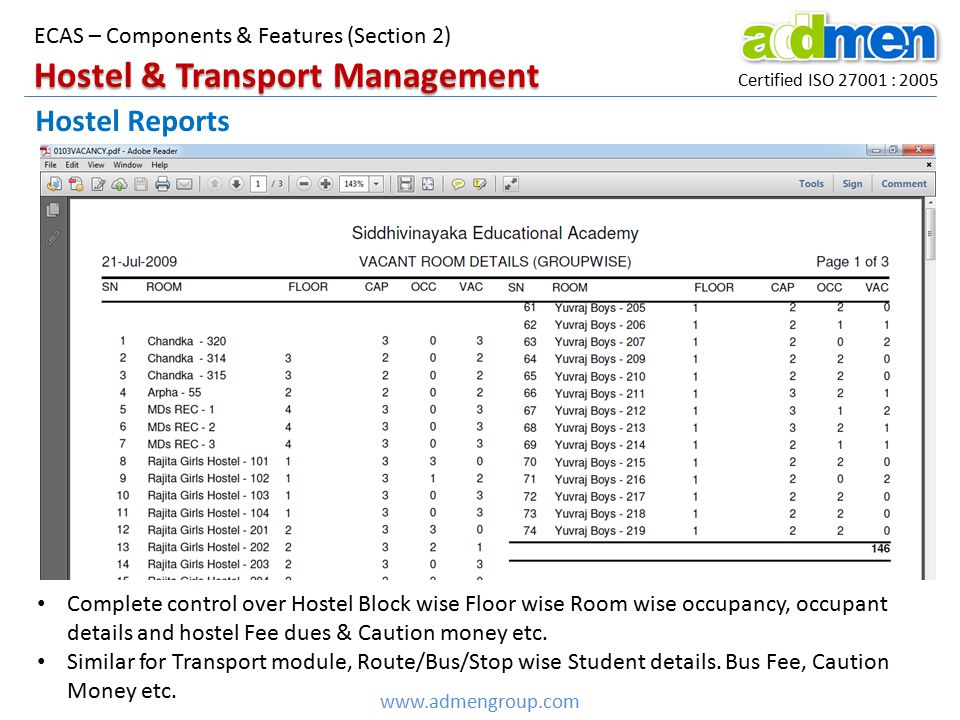Click the 'Hostel Reports' slide heading
The height and width of the screenshot is (720, 960).
pyautogui.click(x=132, y=121)
